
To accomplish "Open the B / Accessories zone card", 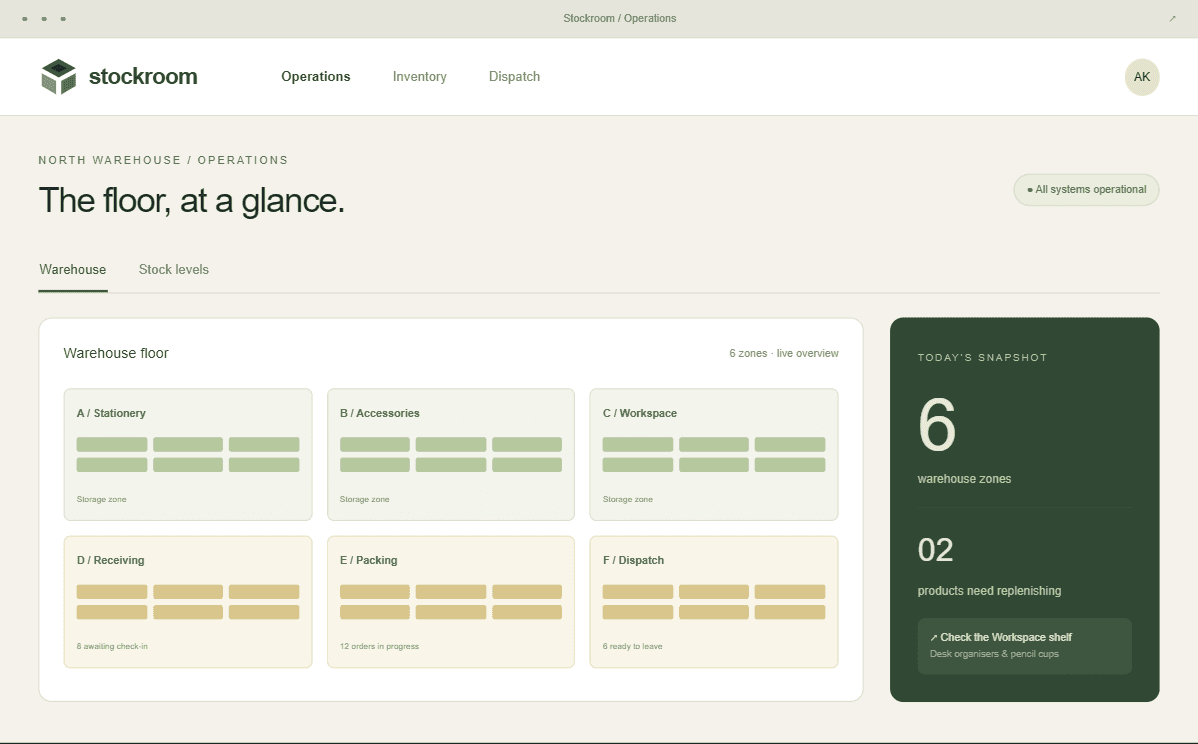I will point(451,454).
